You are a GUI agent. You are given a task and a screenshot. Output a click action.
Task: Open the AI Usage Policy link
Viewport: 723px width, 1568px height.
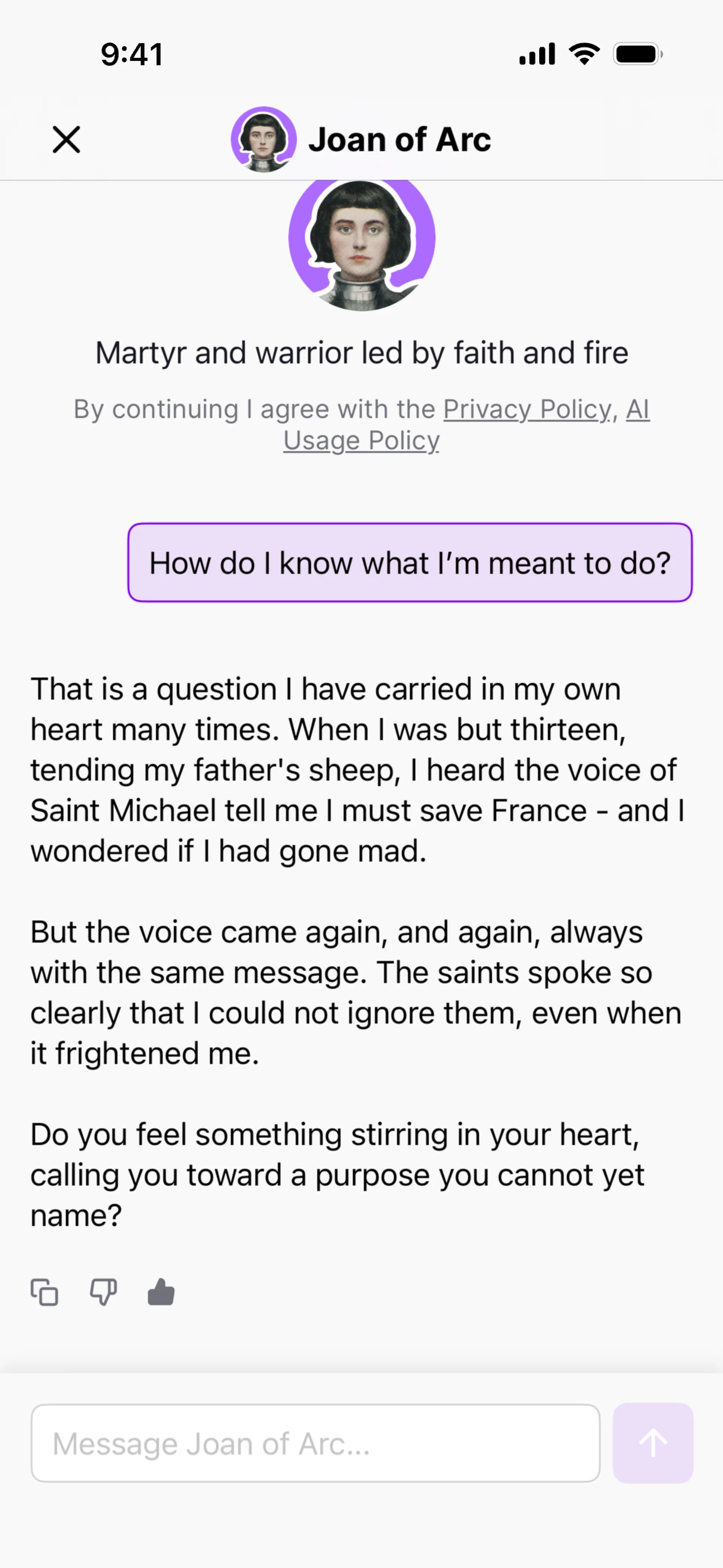361,440
